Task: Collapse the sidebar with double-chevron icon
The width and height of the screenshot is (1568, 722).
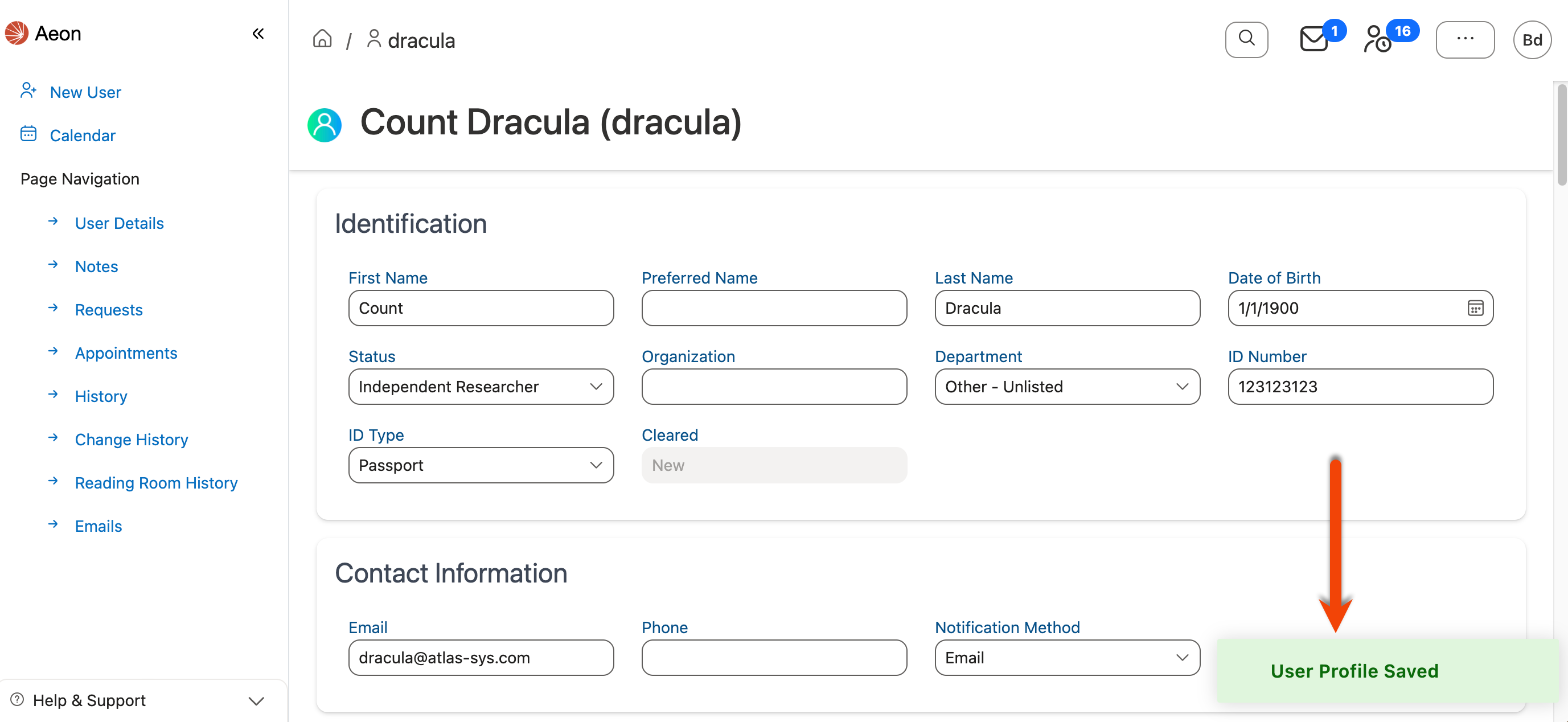Action: click(258, 34)
